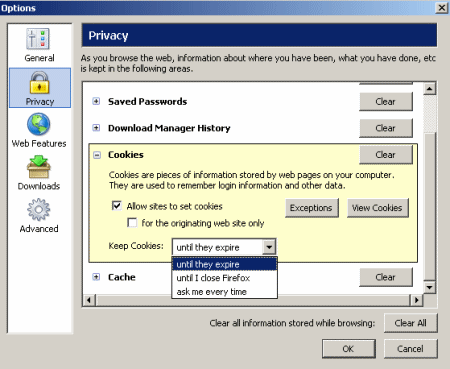Click the vertical scrollbar down arrow
This screenshot has height=369, width=450.
pyautogui.click(x=430, y=287)
